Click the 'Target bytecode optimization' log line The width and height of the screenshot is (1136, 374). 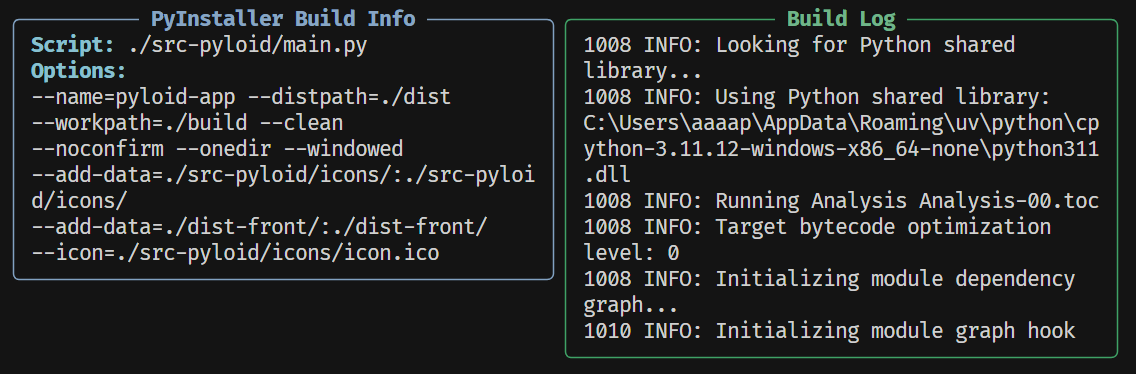point(817,227)
